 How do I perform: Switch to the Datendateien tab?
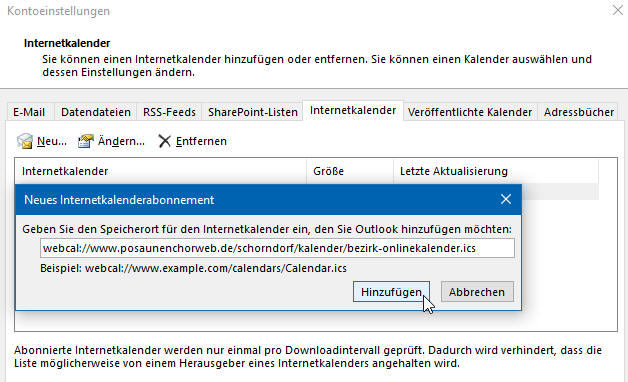coord(96,112)
